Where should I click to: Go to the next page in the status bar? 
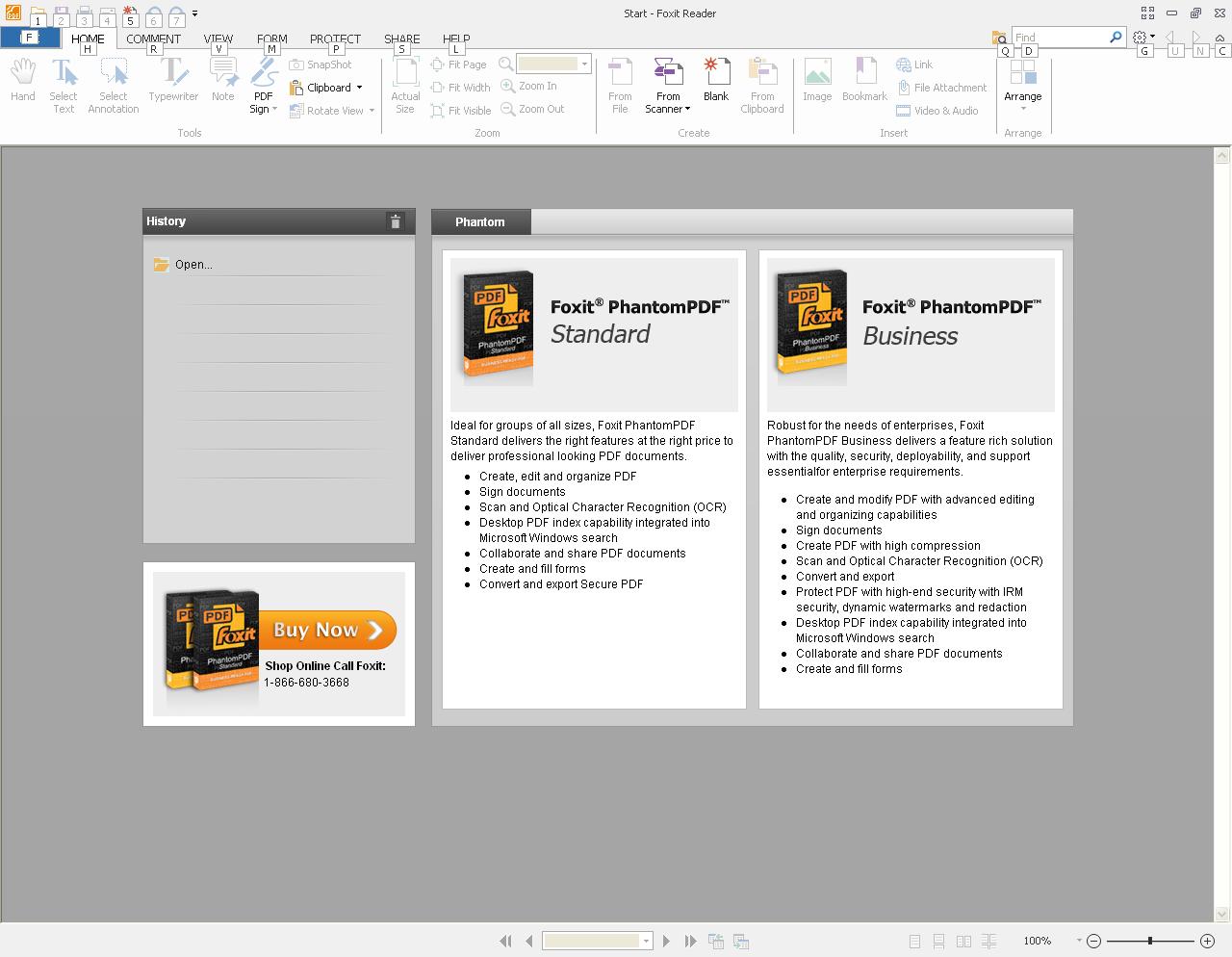pos(666,941)
